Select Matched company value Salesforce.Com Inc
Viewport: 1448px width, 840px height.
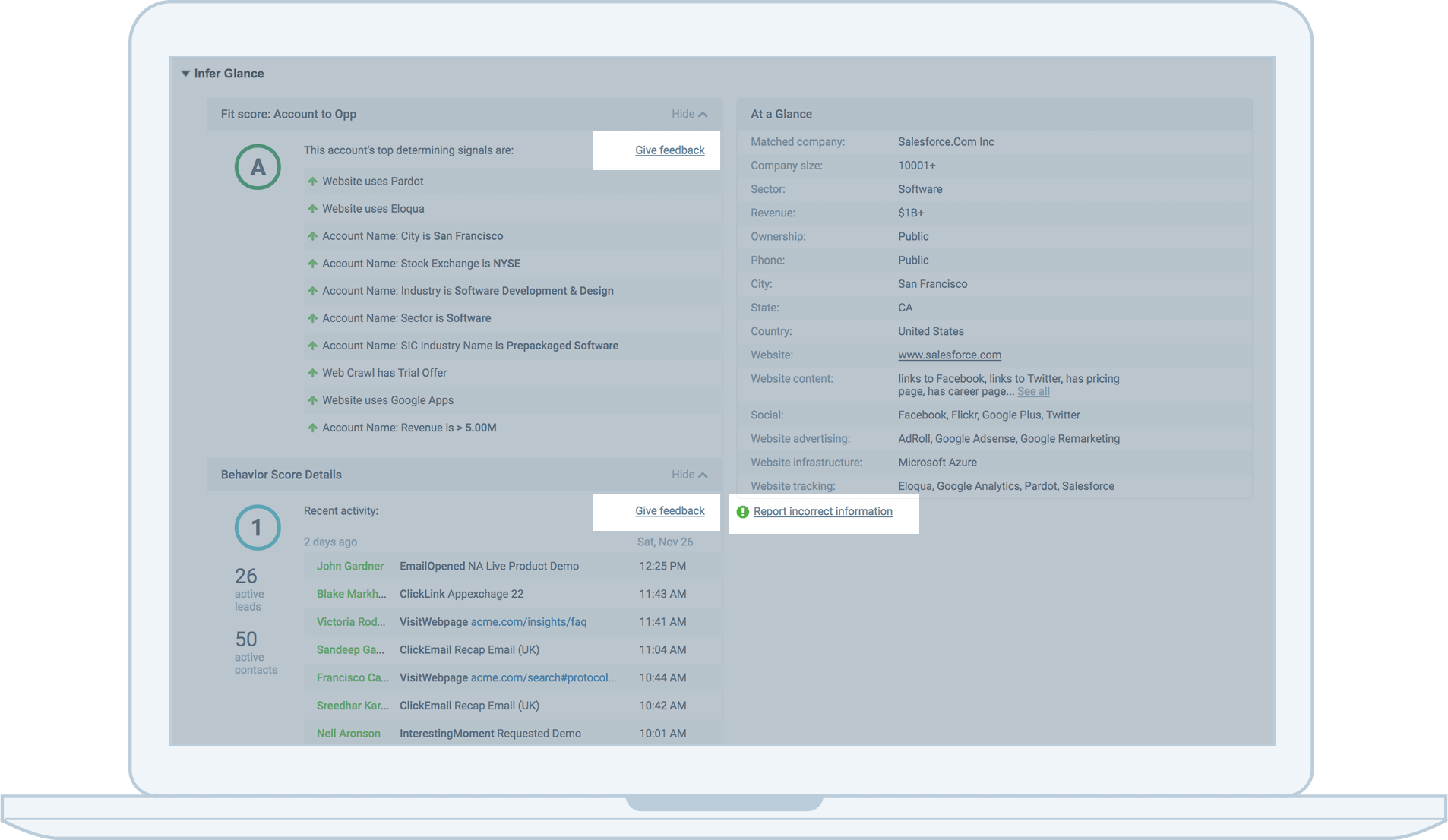[x=946, y=142]
